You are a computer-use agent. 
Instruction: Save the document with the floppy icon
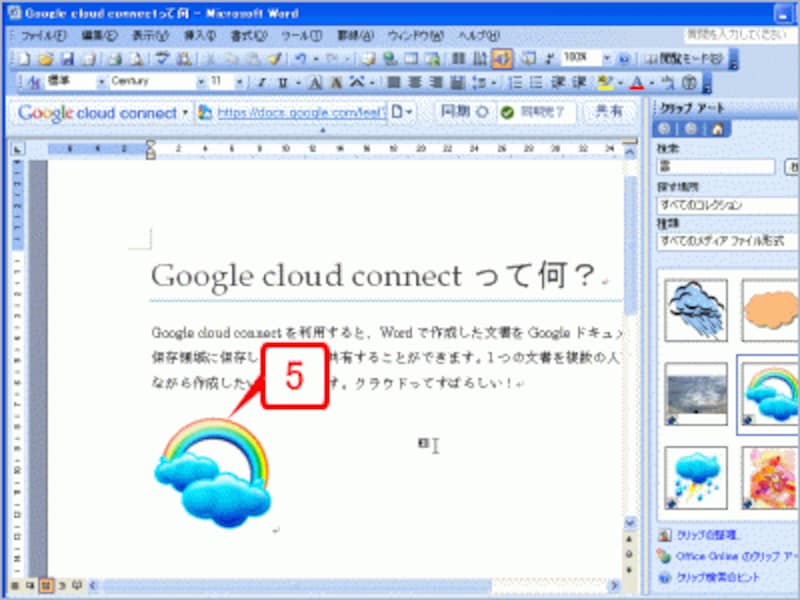67,59
